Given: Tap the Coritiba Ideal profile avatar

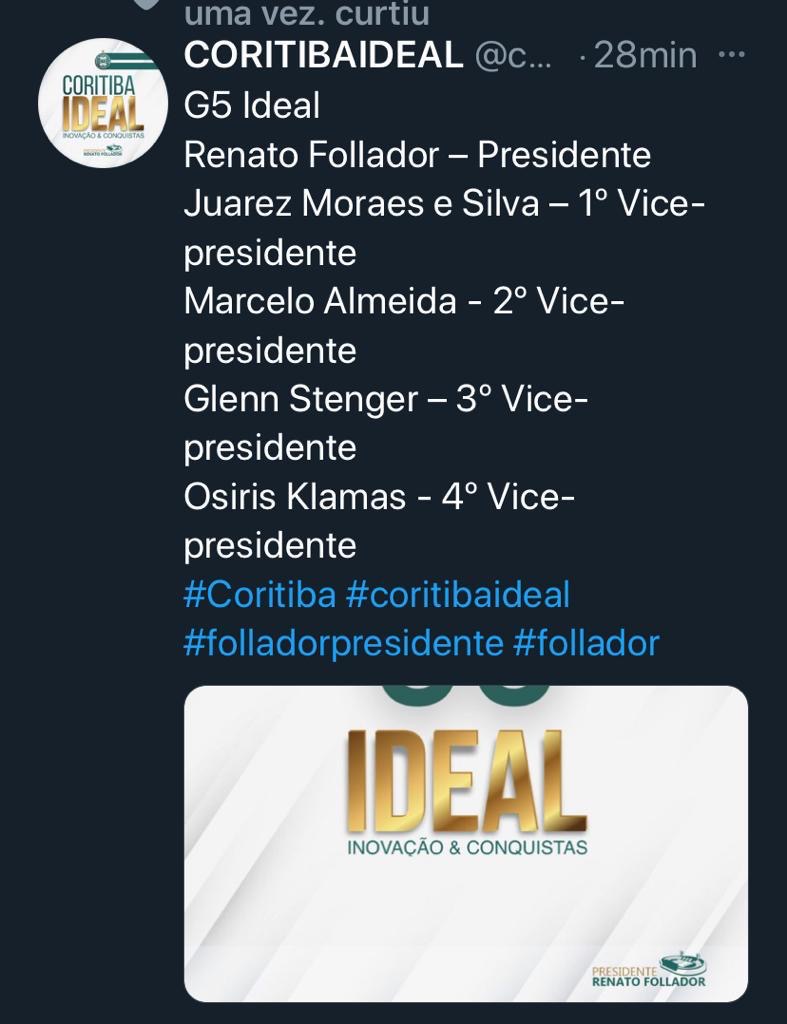Looking at the screenshot, I should coord(103,103).
